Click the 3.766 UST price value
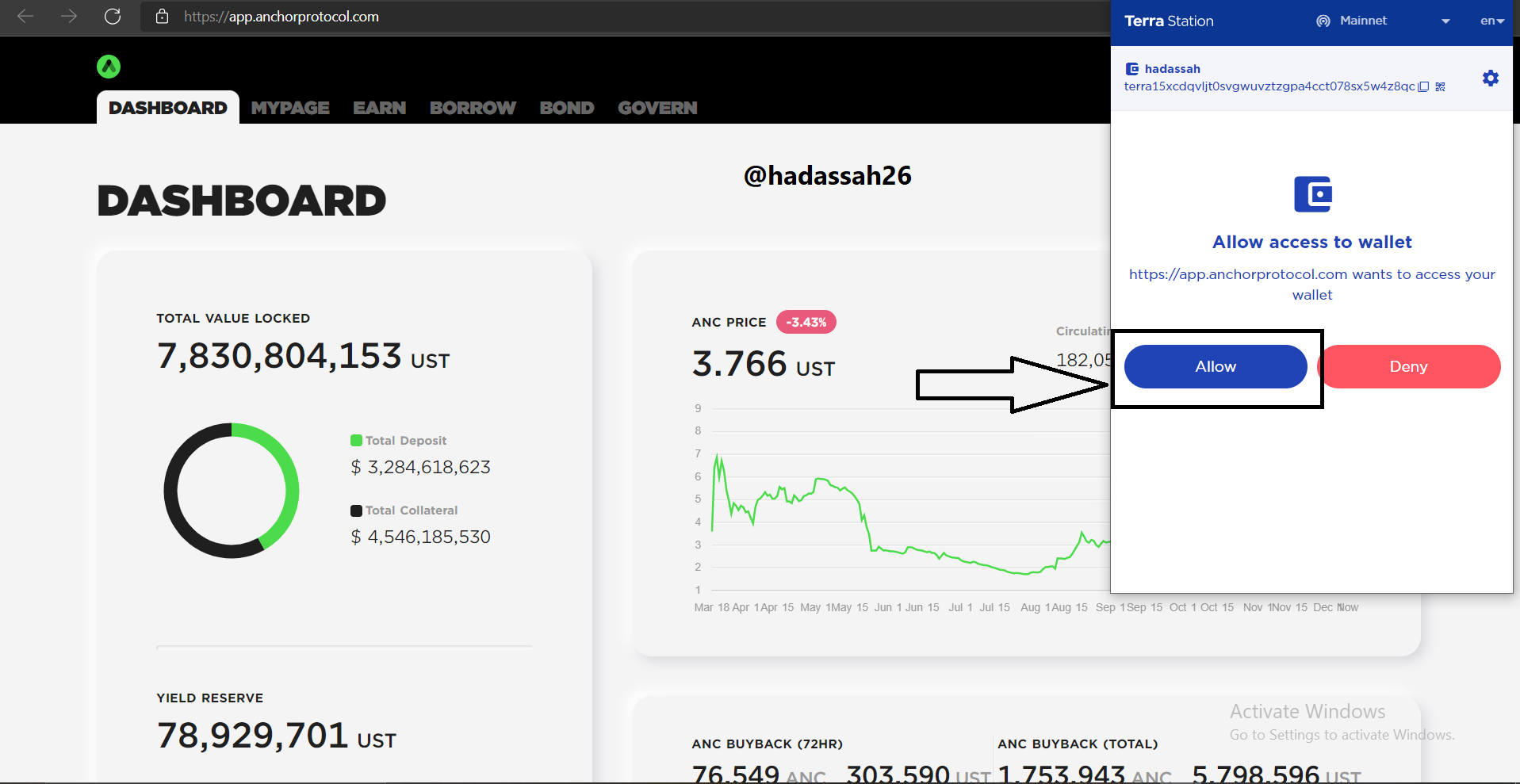Image resolution: width=1520 pixels, height=784 pixels. 764,365
